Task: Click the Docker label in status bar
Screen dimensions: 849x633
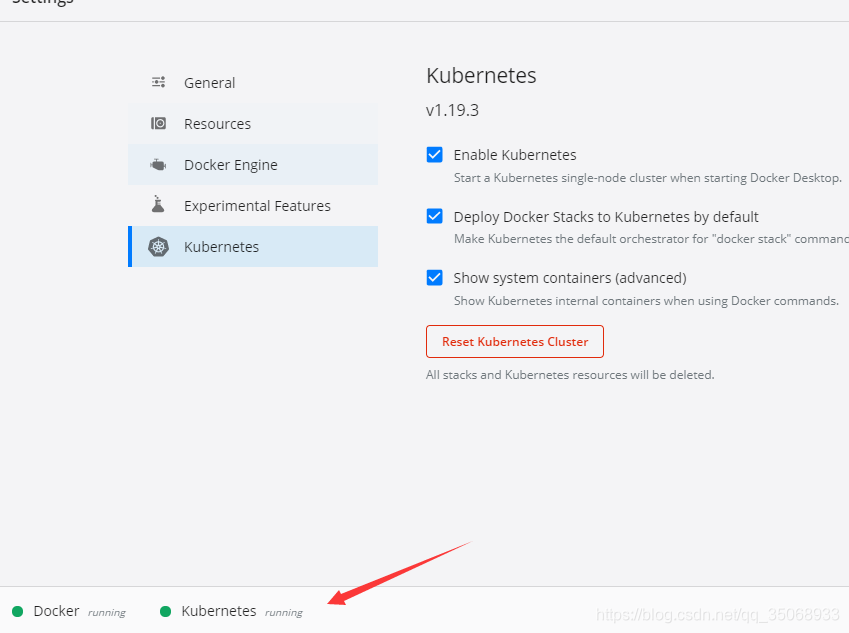Action: [56, 611]
